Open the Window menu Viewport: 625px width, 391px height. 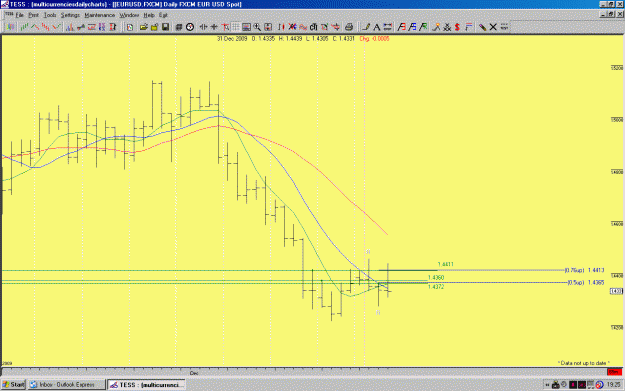pyautogui.click(x=129, y=15)
